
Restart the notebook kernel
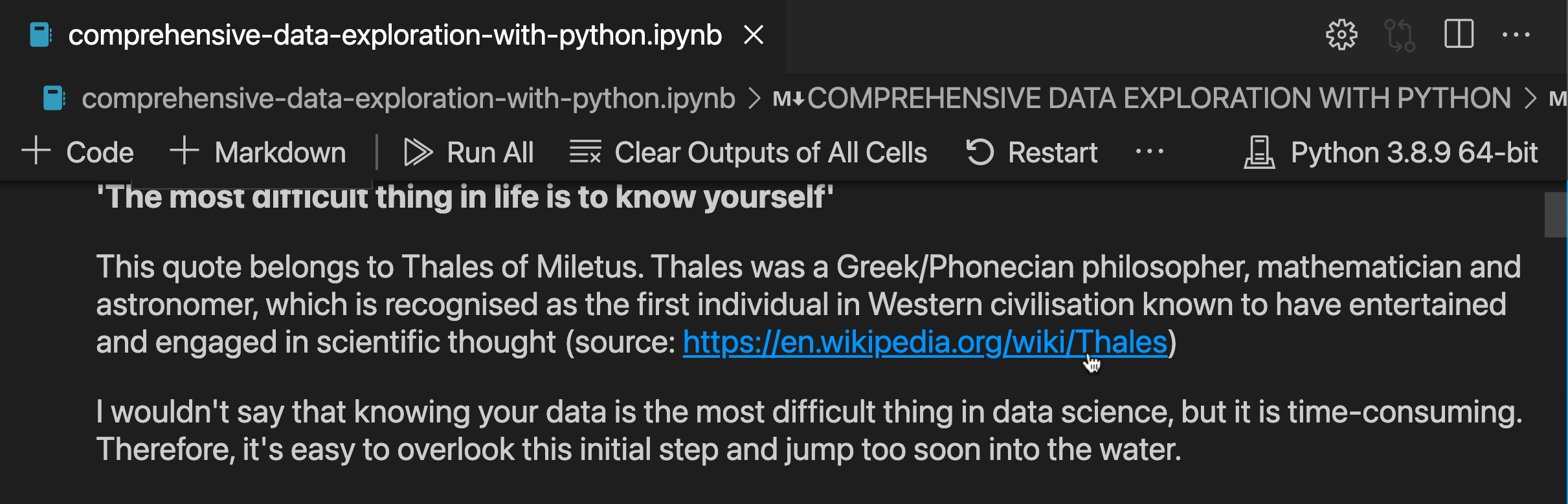pyautogui.click(x=1031, y=152)
